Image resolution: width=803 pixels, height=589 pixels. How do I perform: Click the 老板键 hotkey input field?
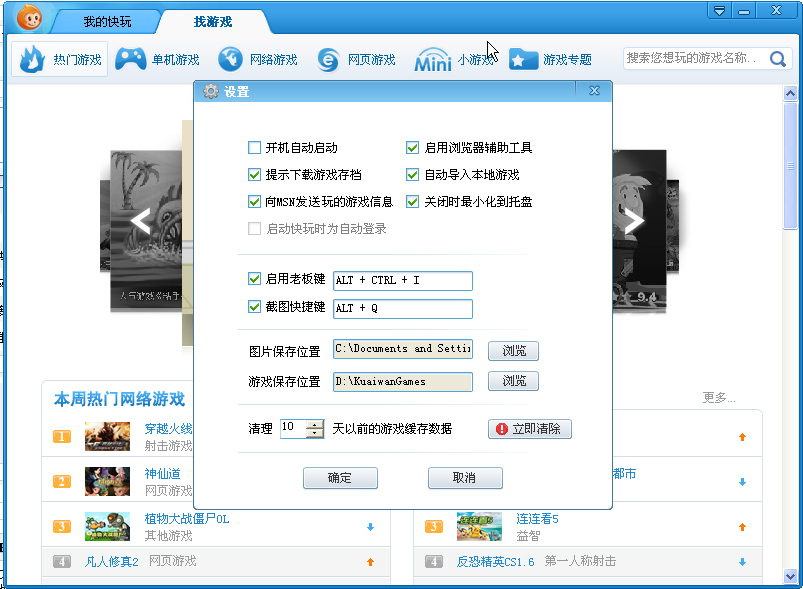(402, 281)
